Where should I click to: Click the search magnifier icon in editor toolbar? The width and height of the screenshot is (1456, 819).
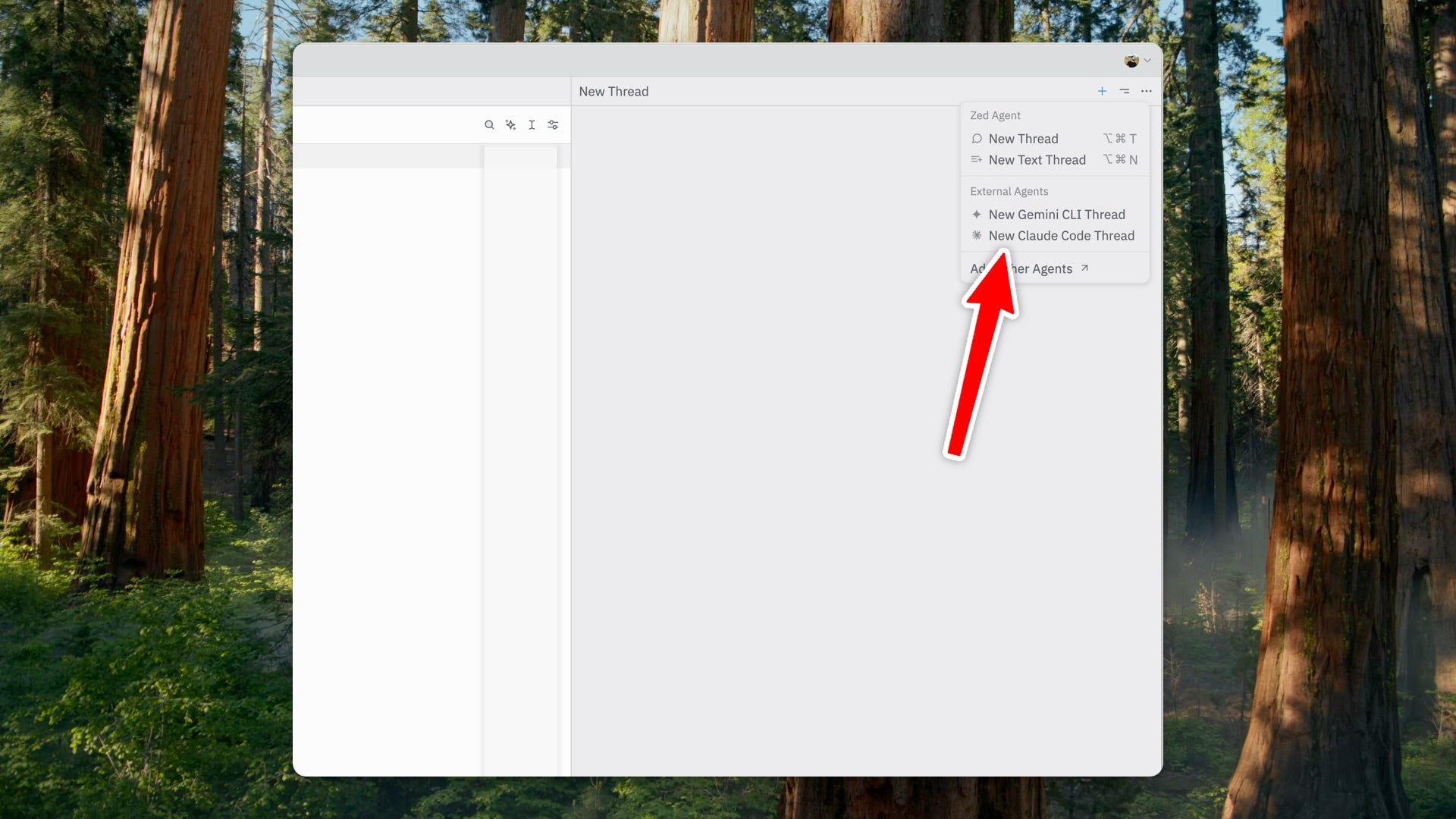489,125
